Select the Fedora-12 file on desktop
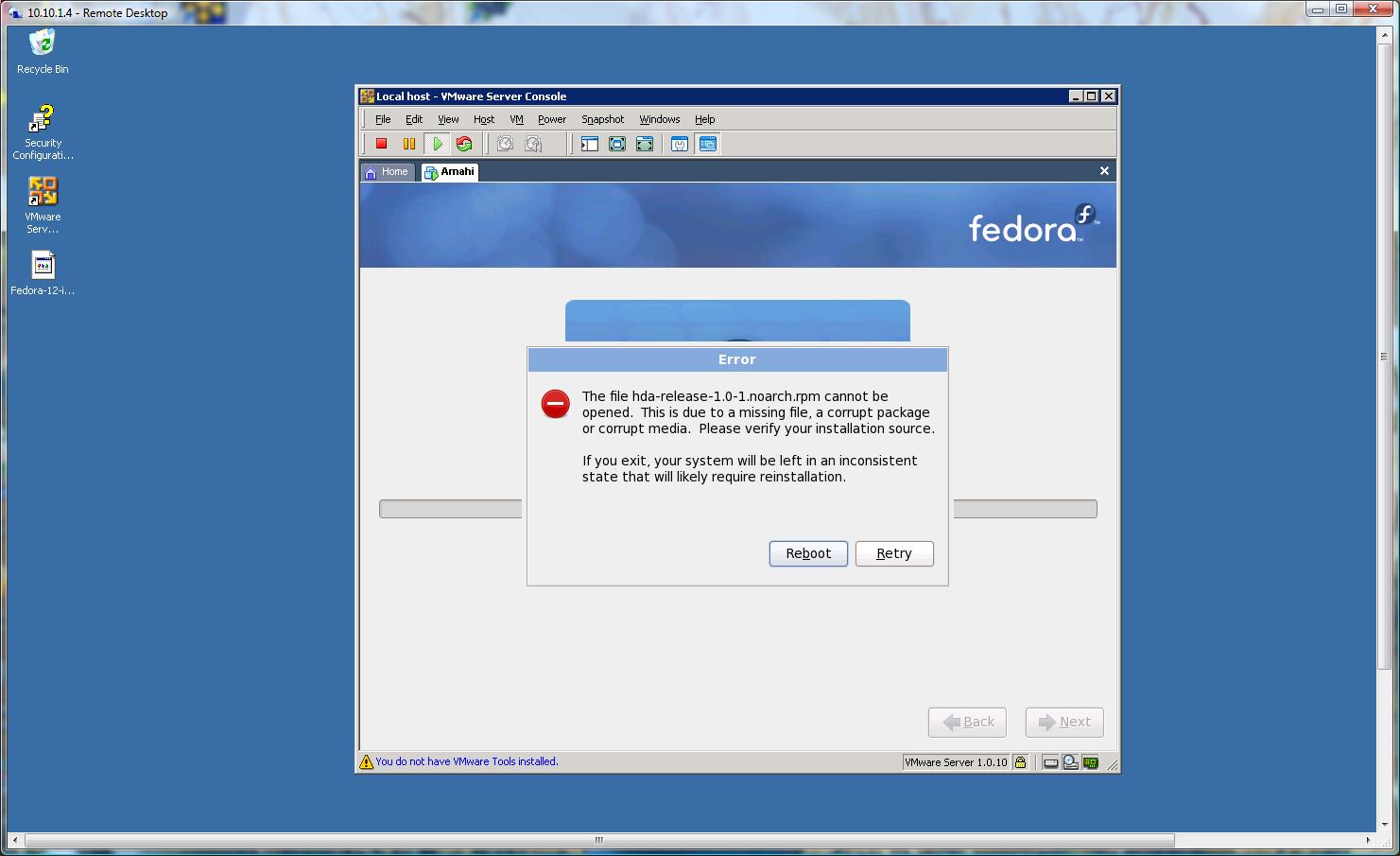The width and height of the screenshot is (1400, 856). tap(43, 273)
